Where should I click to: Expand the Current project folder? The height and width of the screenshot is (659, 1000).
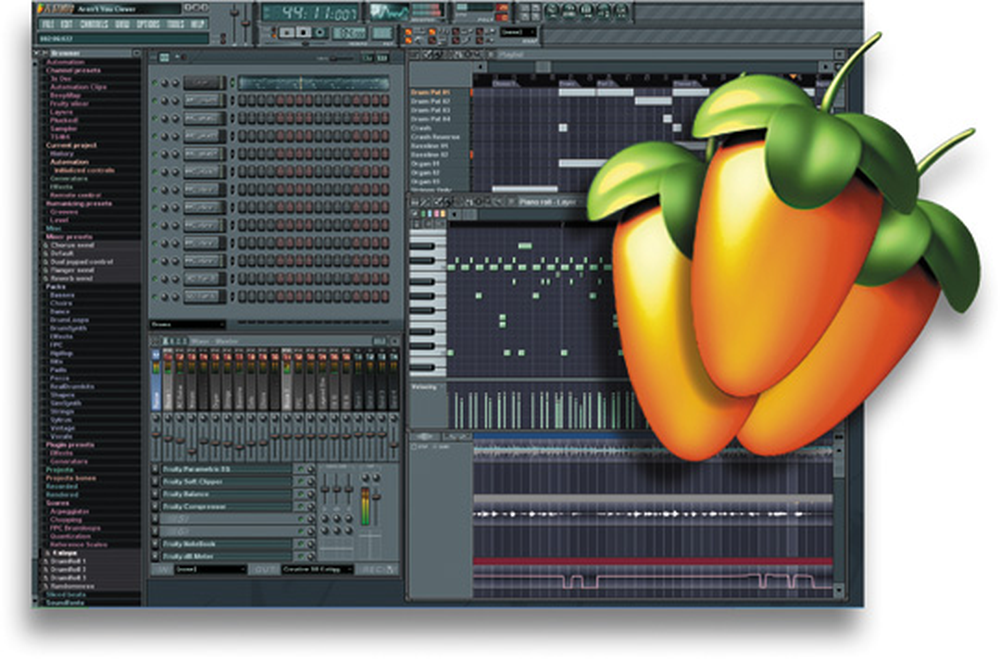pyautogui.click(x=71, y=145)
